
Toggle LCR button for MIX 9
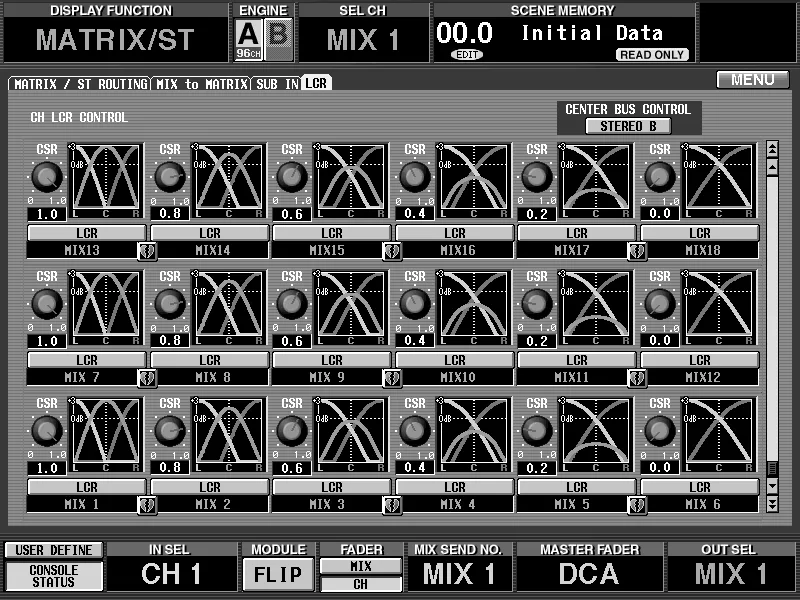pyautogui.click(x=332, y=360)
